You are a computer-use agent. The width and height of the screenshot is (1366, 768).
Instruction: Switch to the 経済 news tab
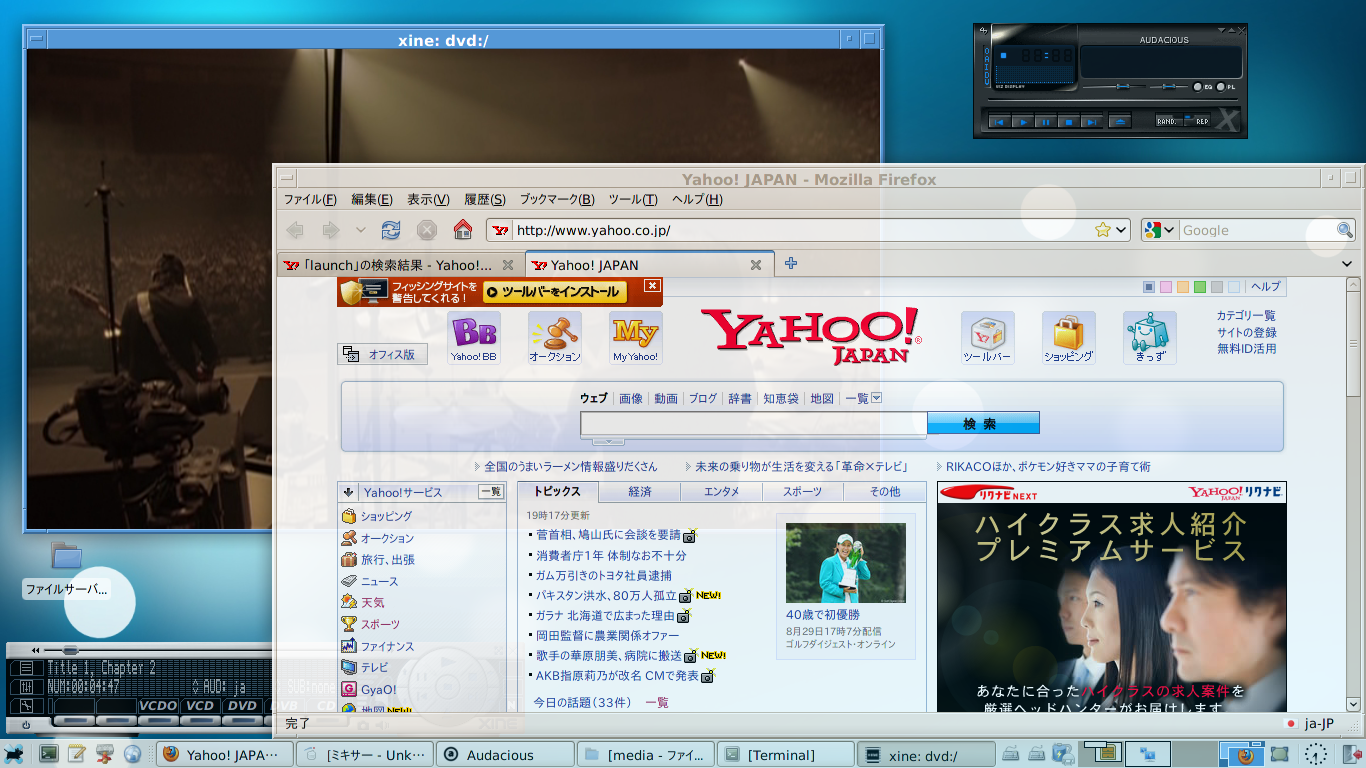pos(640,492)
